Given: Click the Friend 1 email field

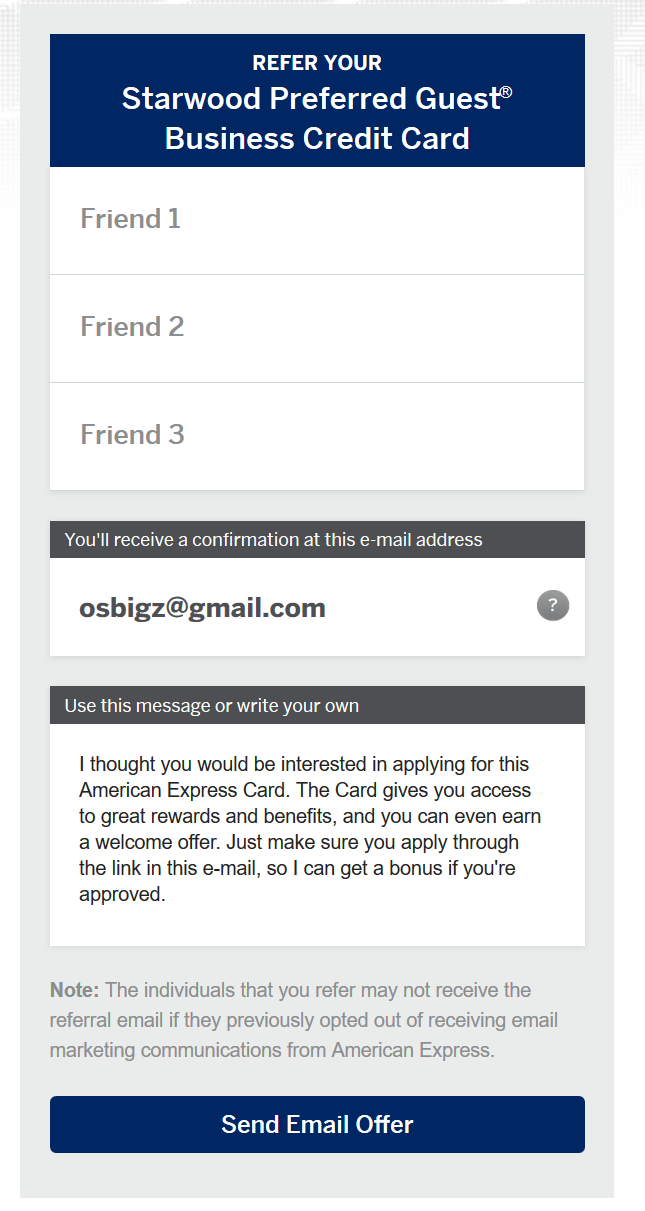Looking at the screenshot, I should pos(316,220).
